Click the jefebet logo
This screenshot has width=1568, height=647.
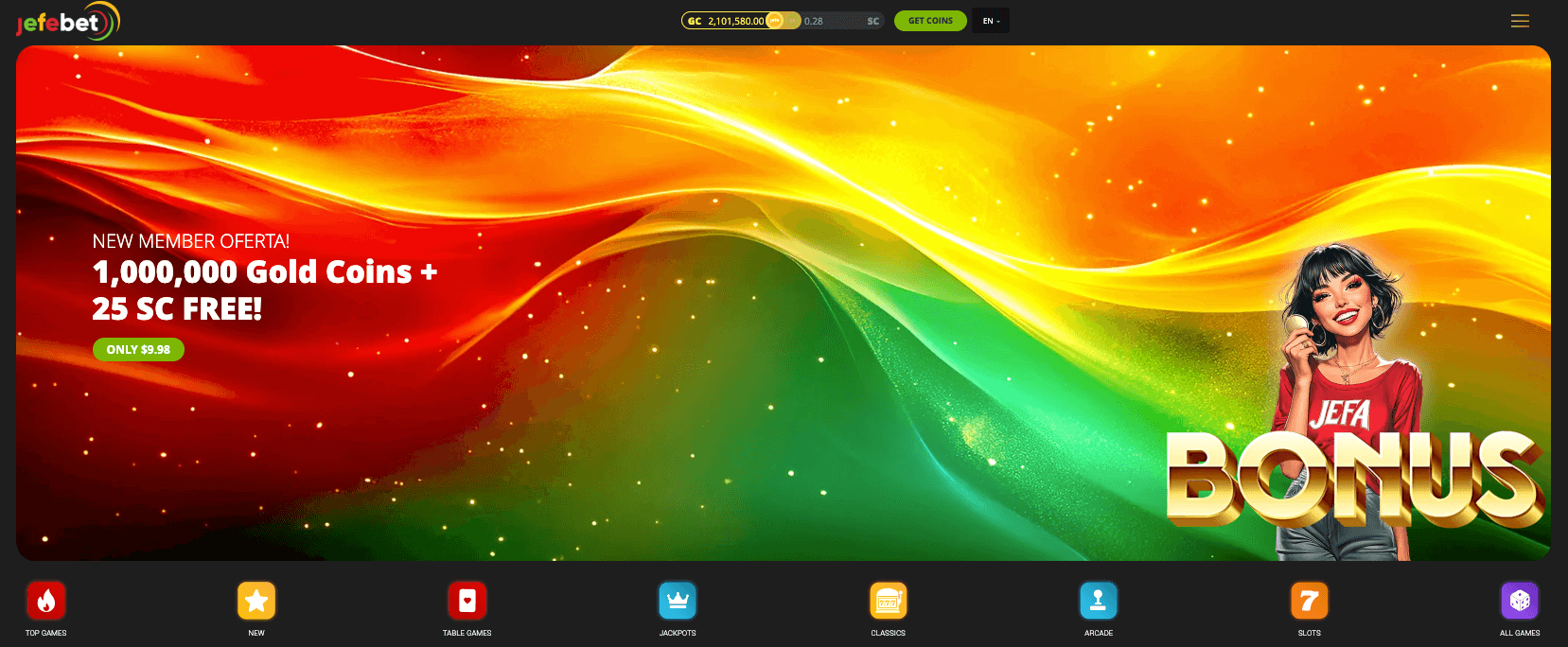point(68,21)
